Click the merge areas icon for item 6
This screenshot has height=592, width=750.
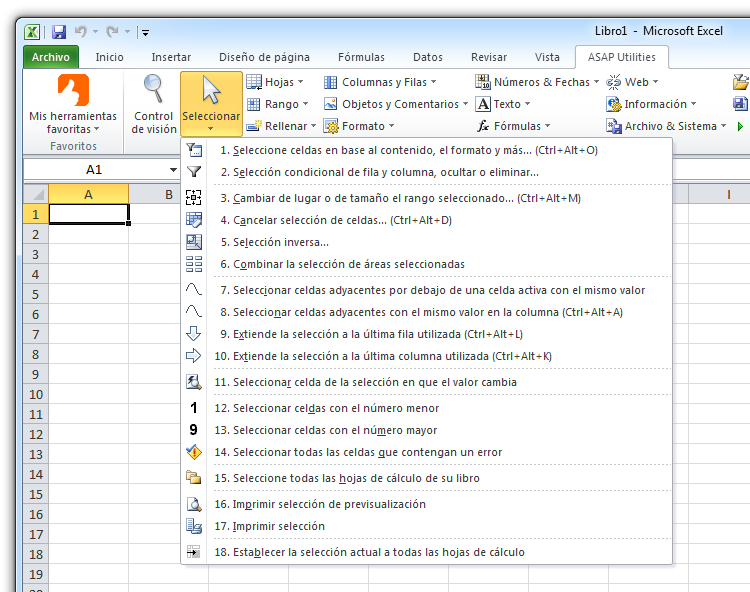click(x=194, y=264)
